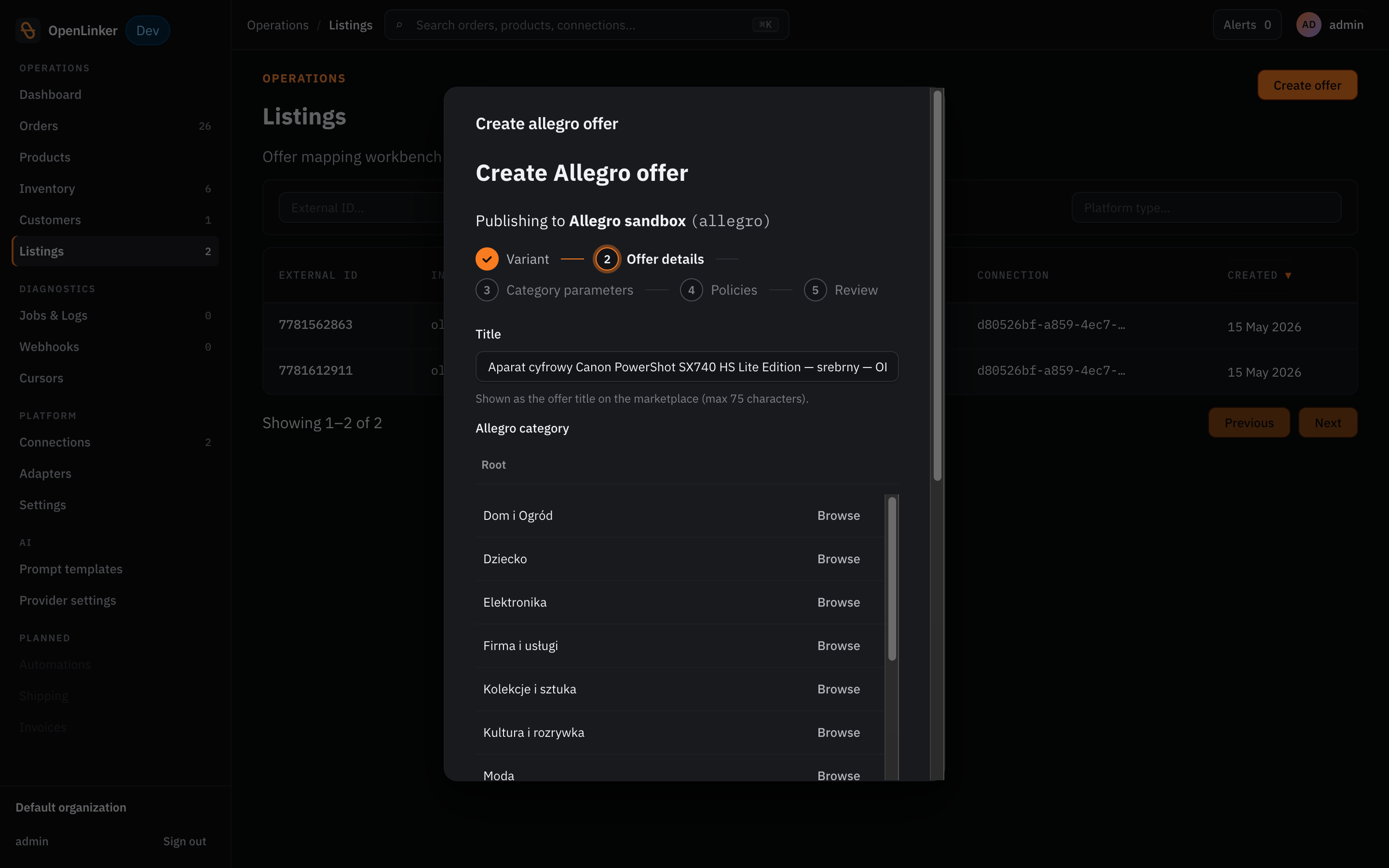Browse the Elektronika category

tap(839, 602)
